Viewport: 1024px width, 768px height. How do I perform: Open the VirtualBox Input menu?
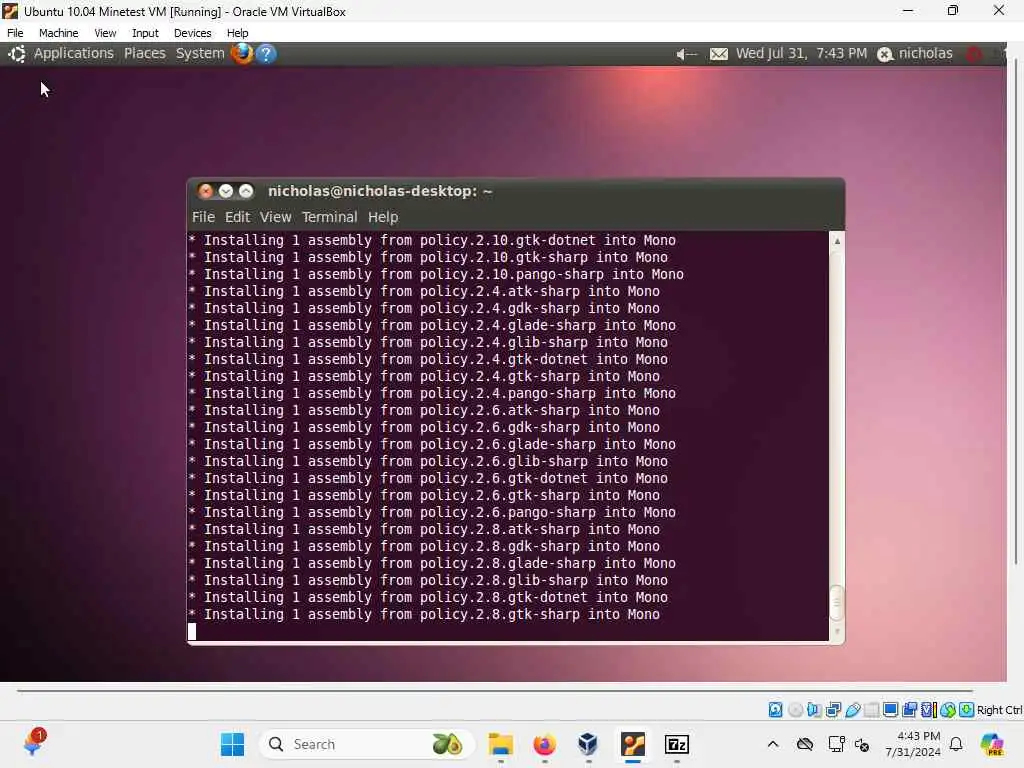pos(145,33)
